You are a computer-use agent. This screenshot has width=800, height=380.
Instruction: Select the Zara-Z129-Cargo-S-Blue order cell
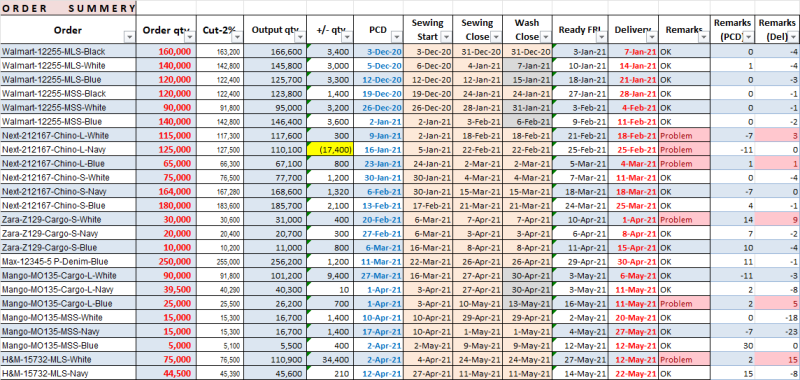tap(68, 247)
